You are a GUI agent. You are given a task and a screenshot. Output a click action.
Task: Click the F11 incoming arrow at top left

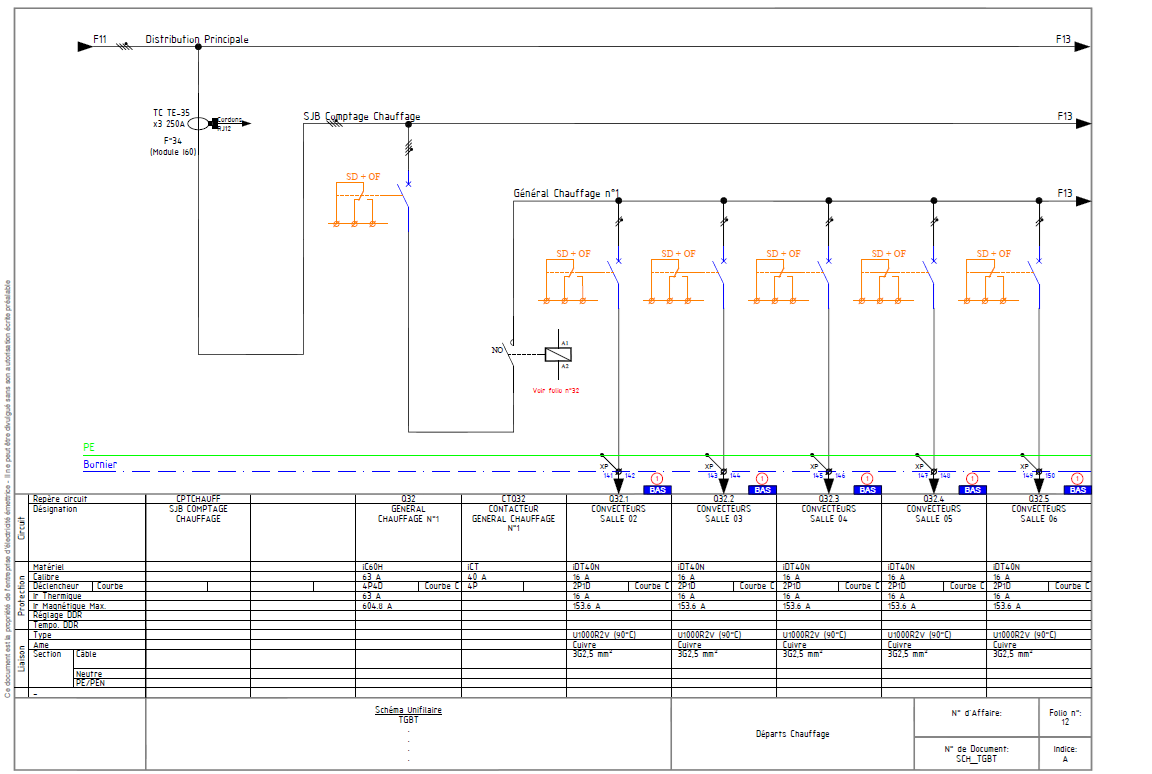point(86,45)
